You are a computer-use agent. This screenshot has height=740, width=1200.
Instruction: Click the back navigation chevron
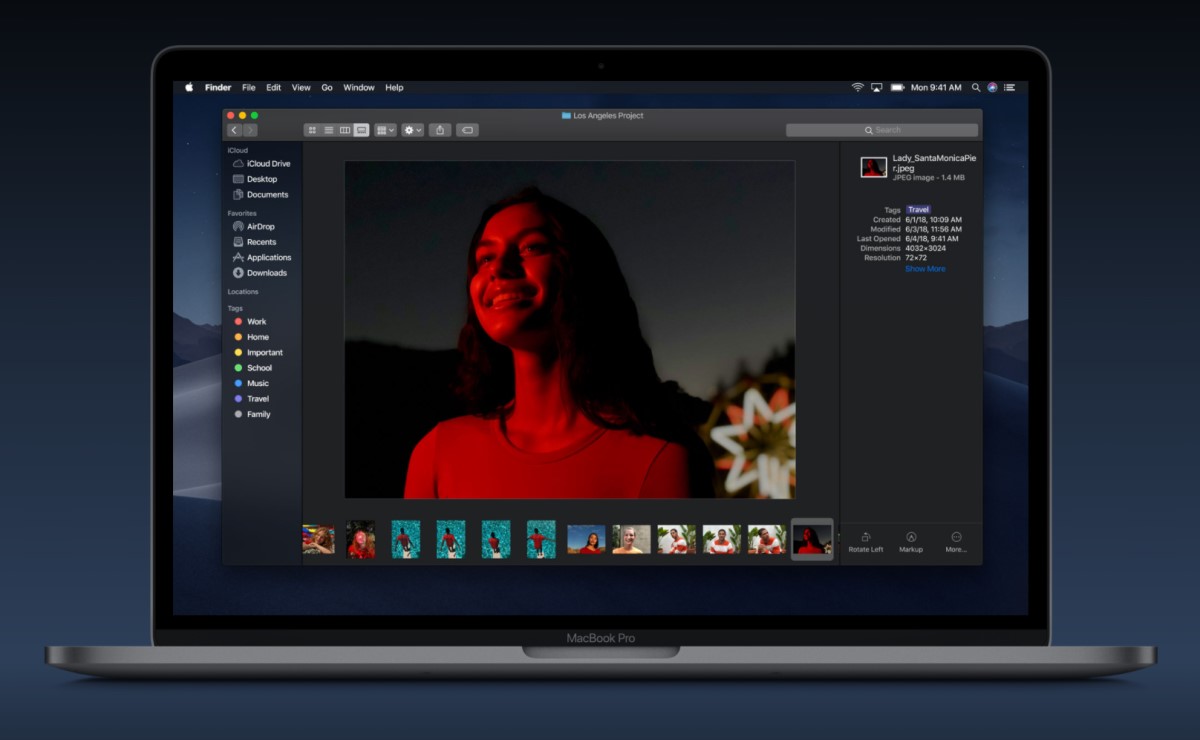[x=234, y=130]
